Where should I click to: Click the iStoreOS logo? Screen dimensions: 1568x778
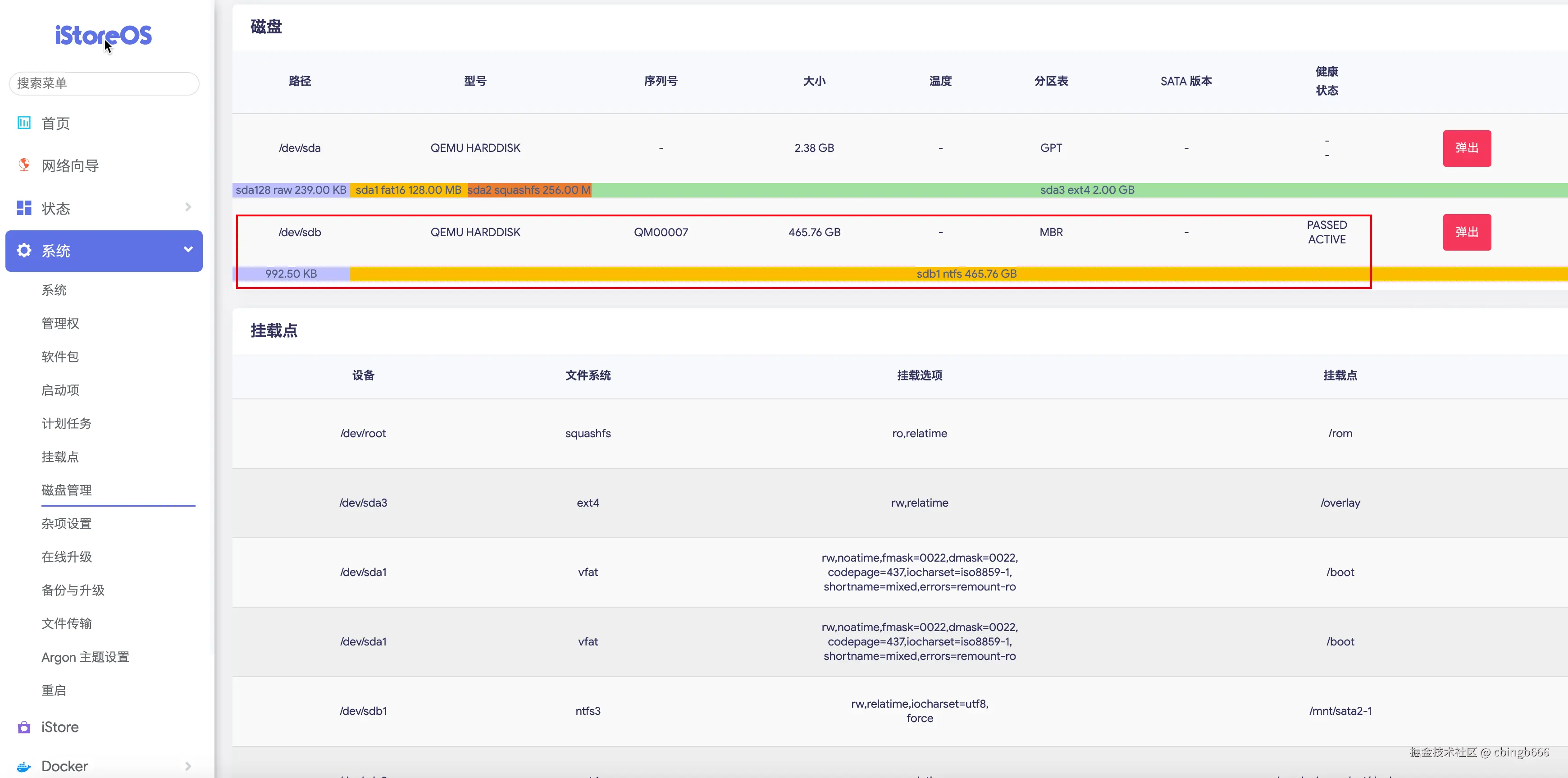[104, 35]
